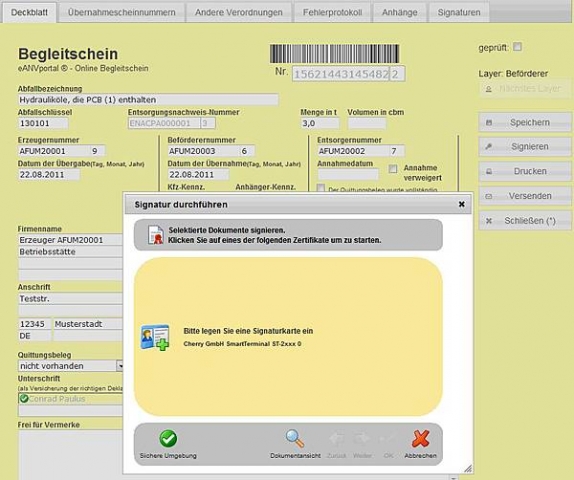Toggle the Quittungsbeleg vollständig checkbox
Screen dimensions: 574x480
[321, 188]
